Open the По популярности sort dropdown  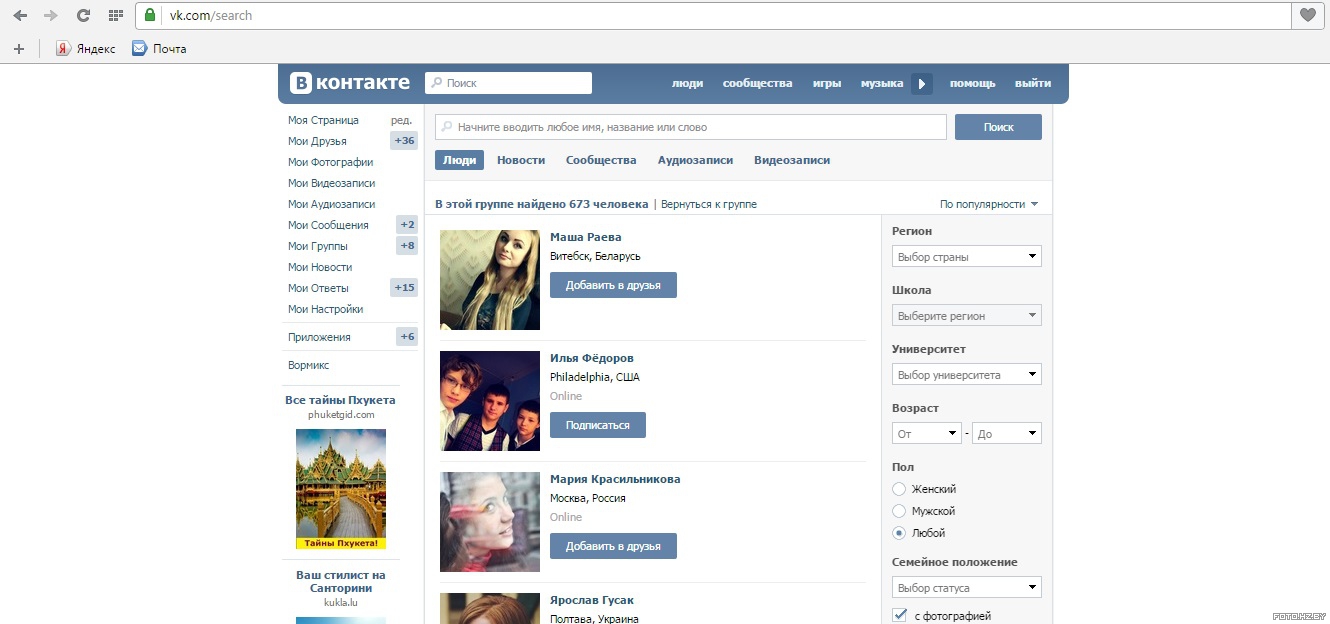click(989, 204)
